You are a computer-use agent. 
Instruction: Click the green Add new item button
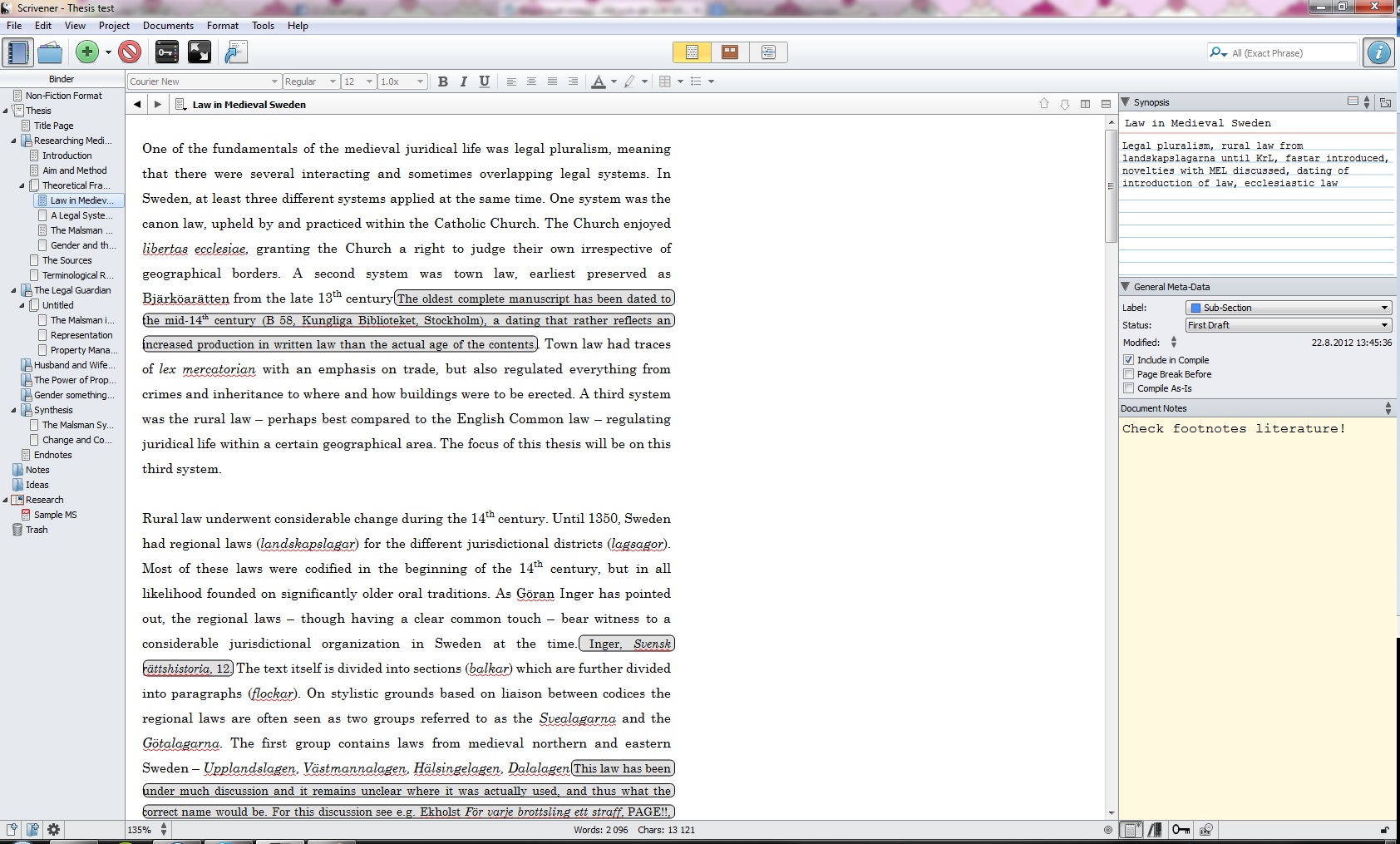(86, 52)
